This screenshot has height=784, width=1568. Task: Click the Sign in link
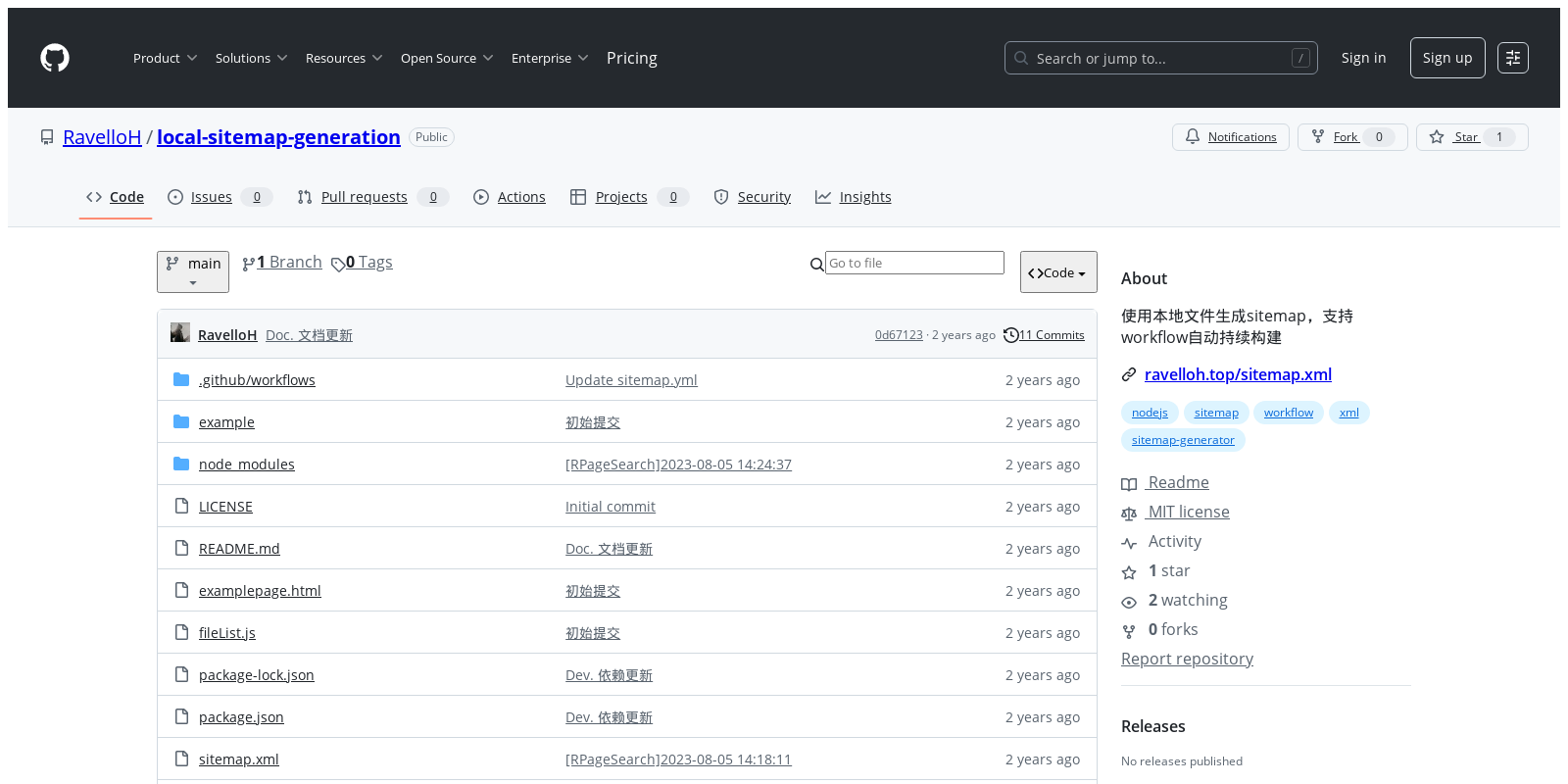tap(1363, 58)
